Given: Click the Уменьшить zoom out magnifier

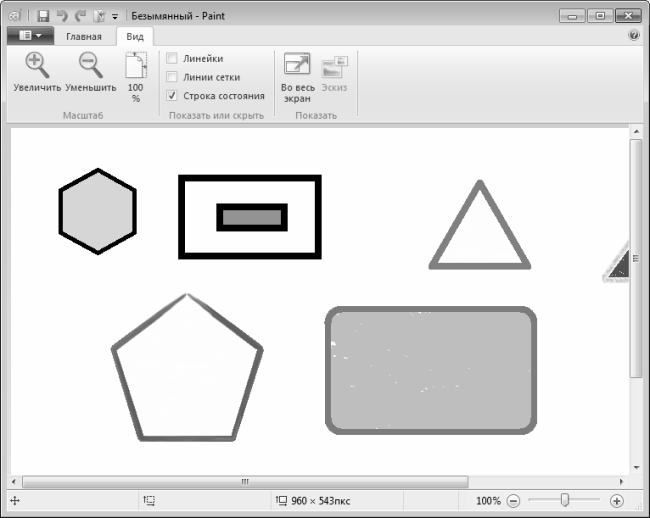Looking at the screenshot, I should [x=90, y=72].
